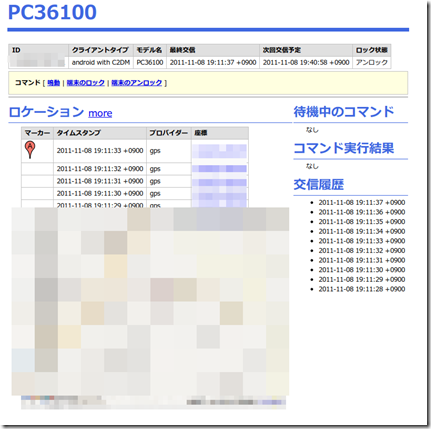Click the 交信履歴 heading

click(x=319, y=184)
